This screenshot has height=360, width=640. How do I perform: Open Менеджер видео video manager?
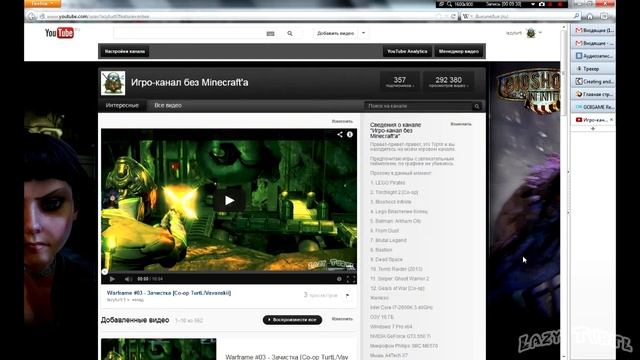point(458,51)
